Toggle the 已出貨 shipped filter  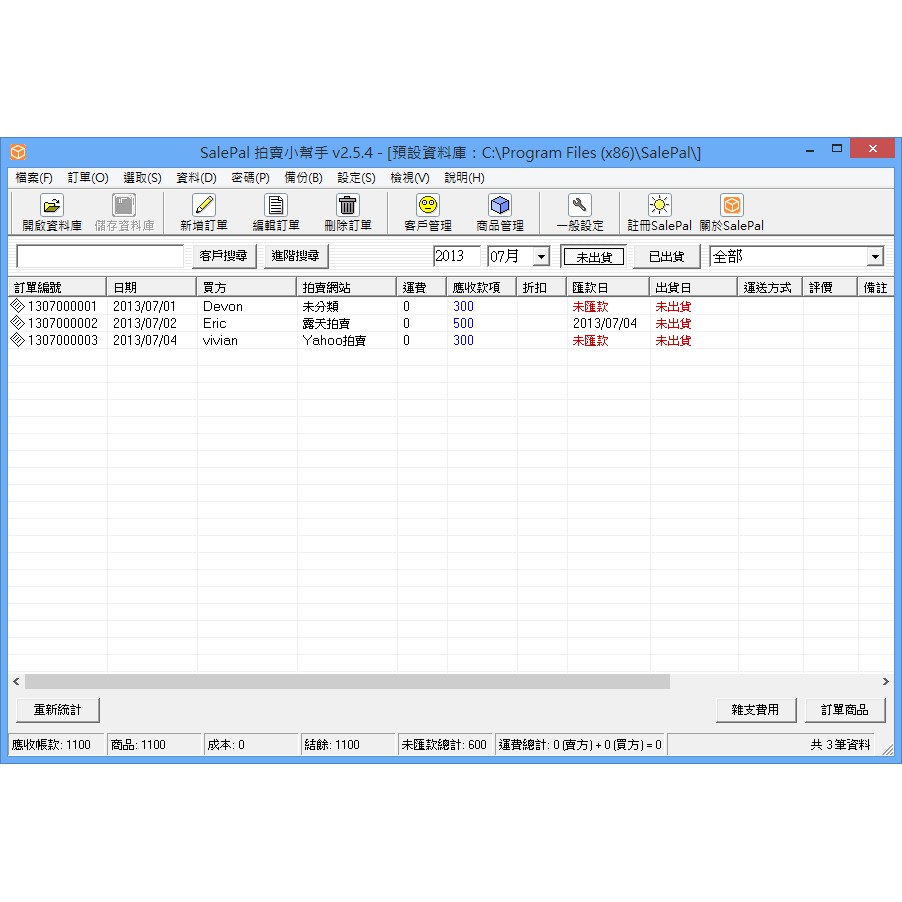[666, 257]
